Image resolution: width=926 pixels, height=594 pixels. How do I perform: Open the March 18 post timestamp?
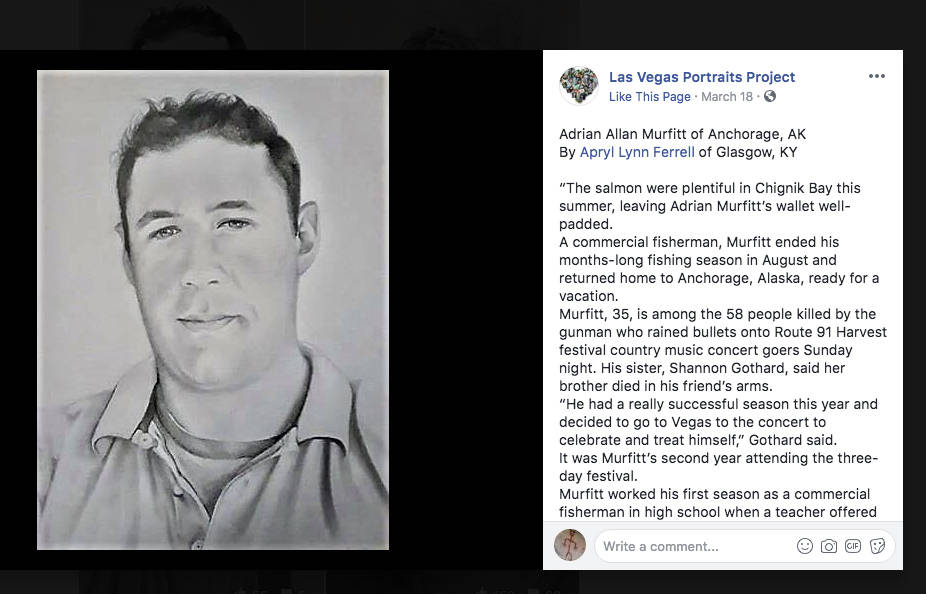coord(726,97)
